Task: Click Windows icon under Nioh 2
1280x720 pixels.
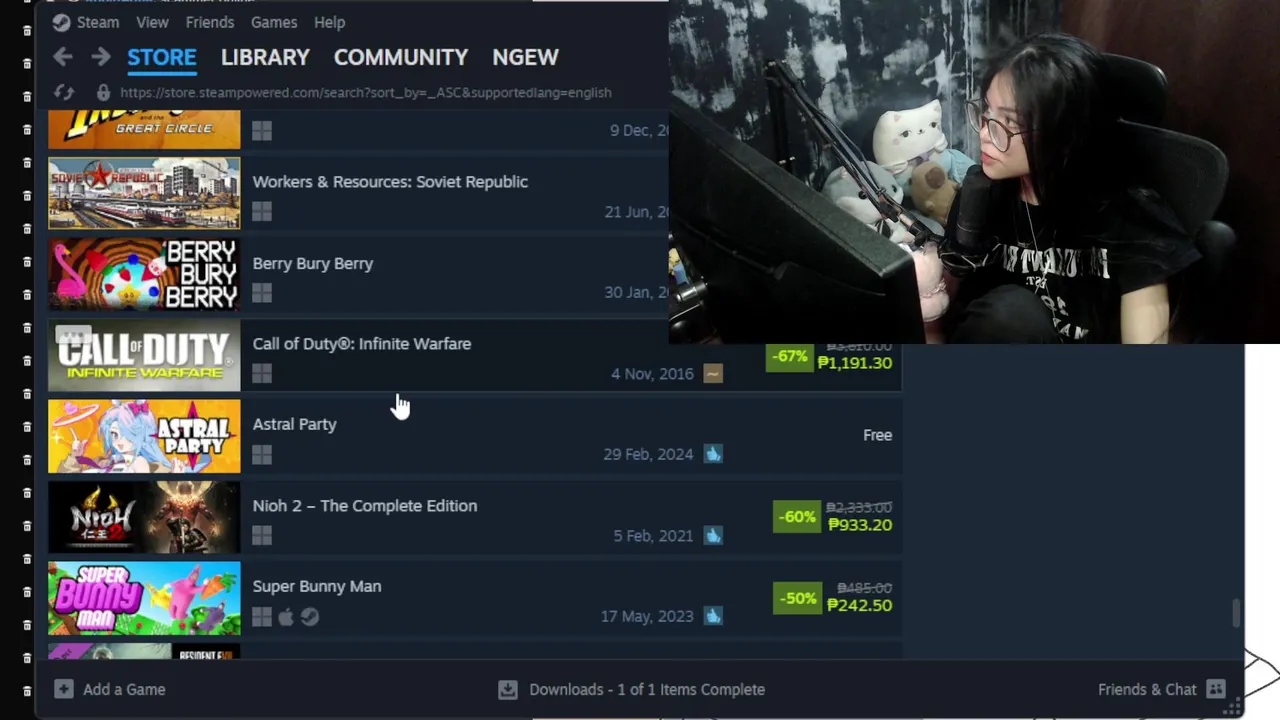Action: (x=262, y=536)
